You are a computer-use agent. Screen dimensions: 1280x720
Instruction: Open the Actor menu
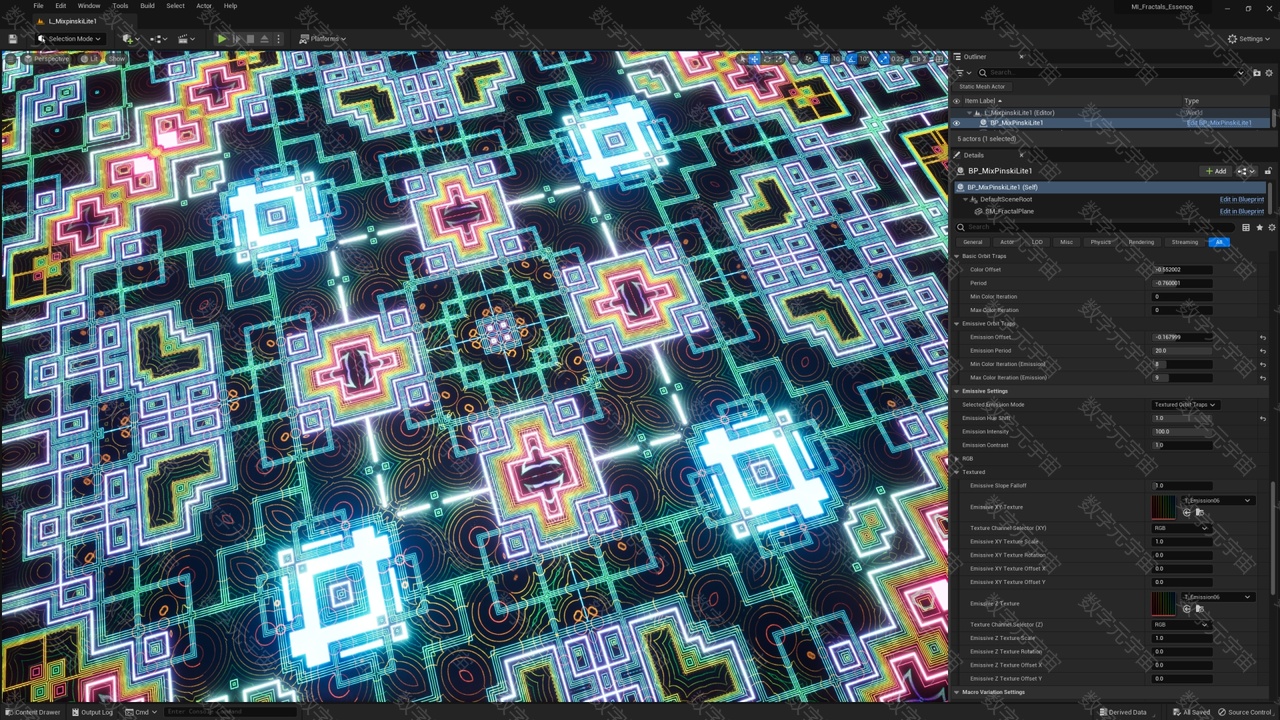pos(204,6)
